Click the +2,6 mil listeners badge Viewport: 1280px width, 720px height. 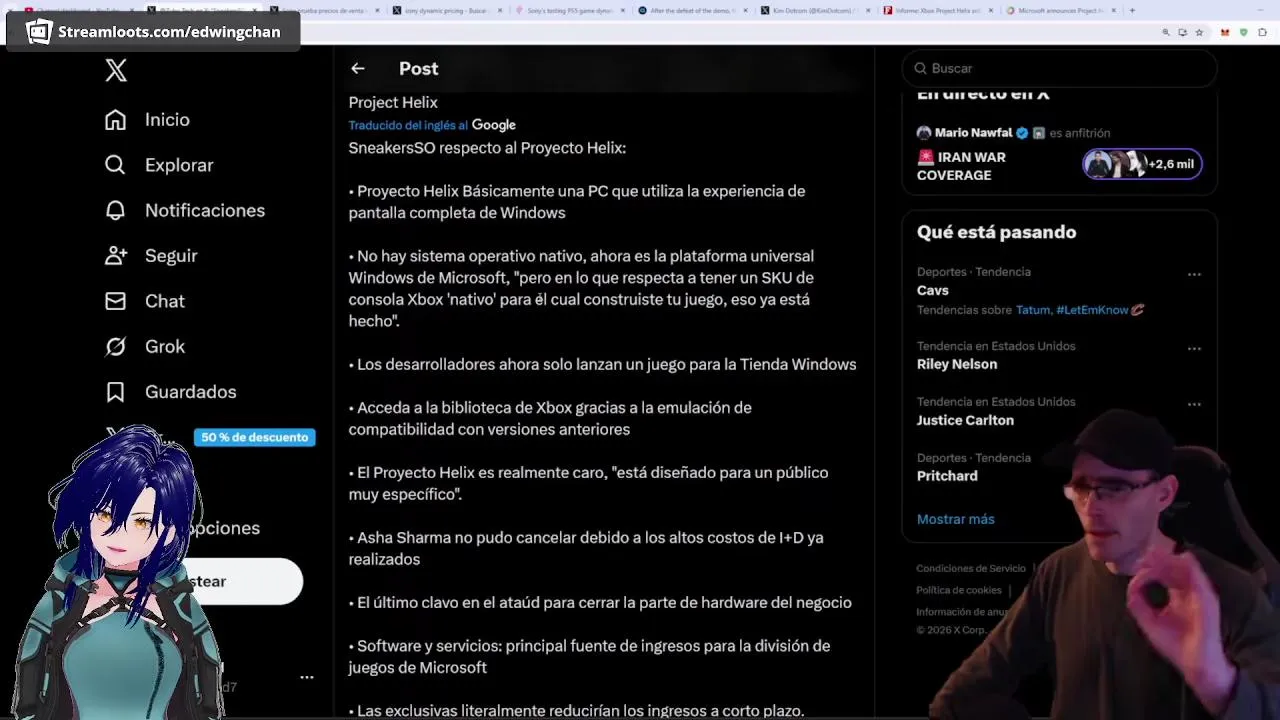[x=1142, y=164]
